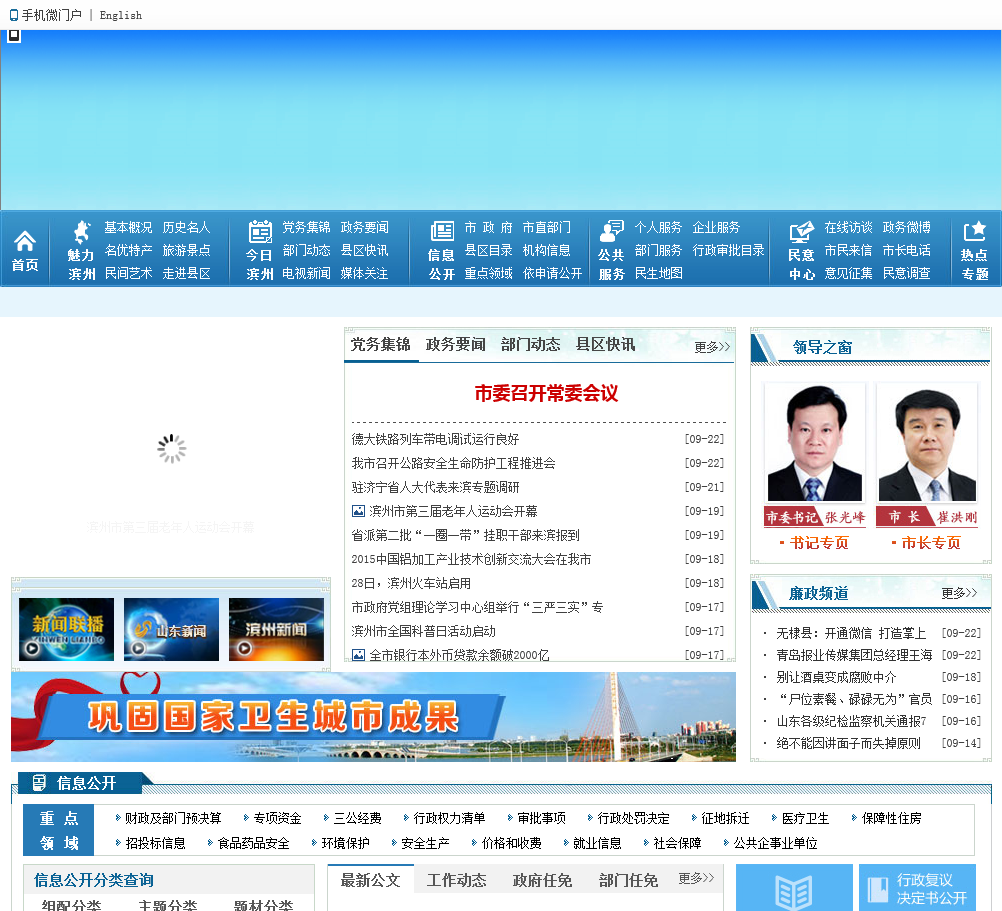Viewport: 1002px width, 911px height.
Task: Click the 市委书记 portrait photo
Action: (x=815, y=442)
